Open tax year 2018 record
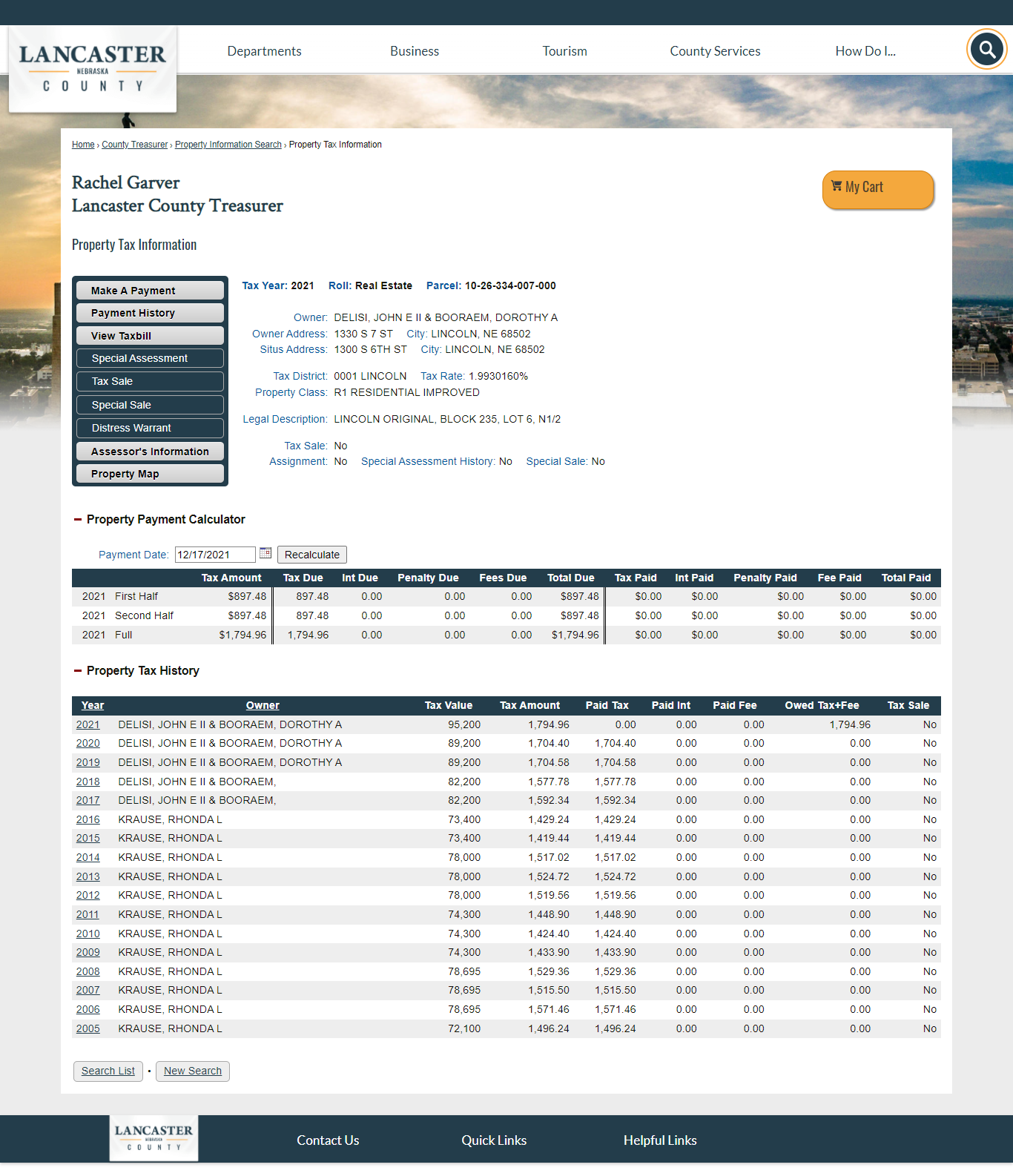1013x1176 pixels. (x=88, y=782)
